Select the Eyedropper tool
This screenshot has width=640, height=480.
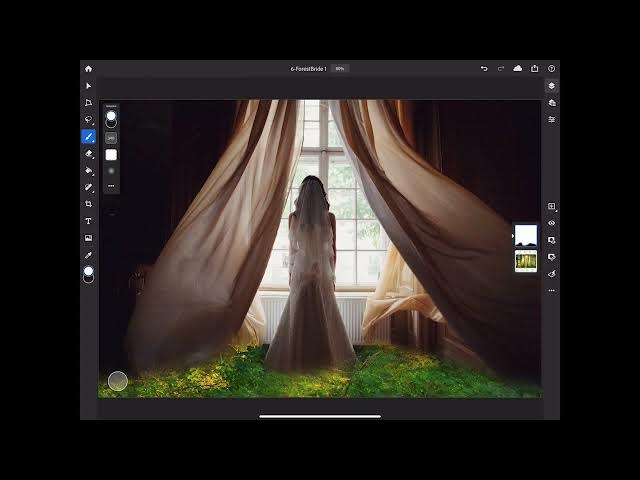pyautogui.click(x=88, y=255)
